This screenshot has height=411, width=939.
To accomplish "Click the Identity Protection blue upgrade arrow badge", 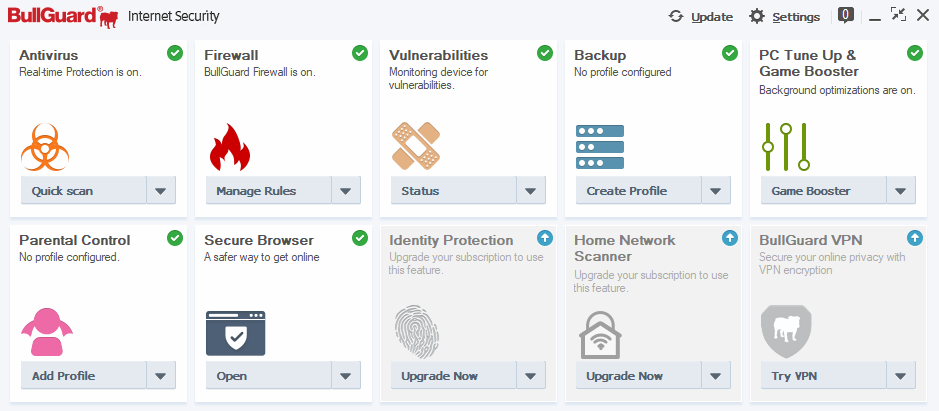I will [x=545, y=238].
